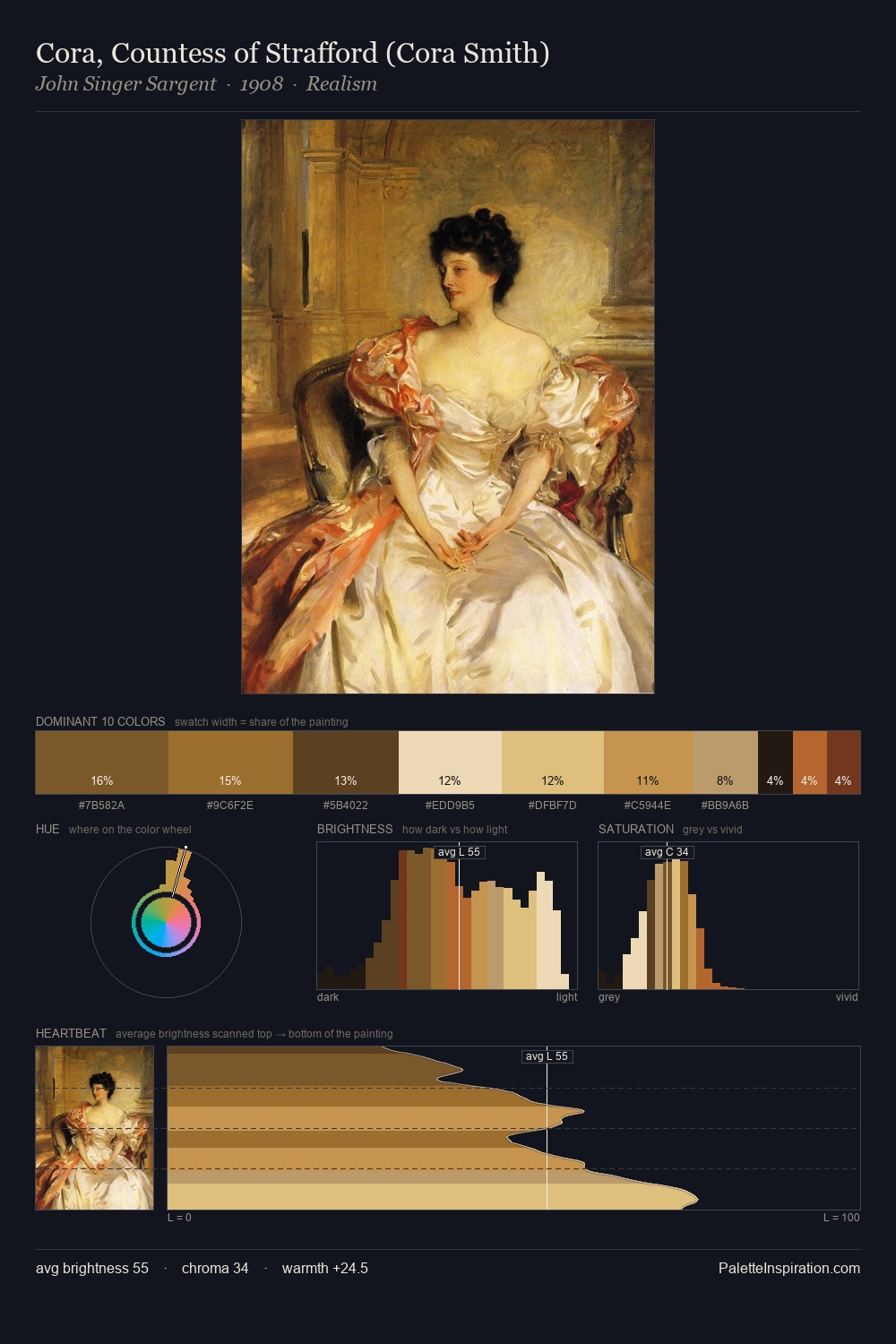
Task: Click the 'L = 100' axis label
Action: (x=841, y=1218)
